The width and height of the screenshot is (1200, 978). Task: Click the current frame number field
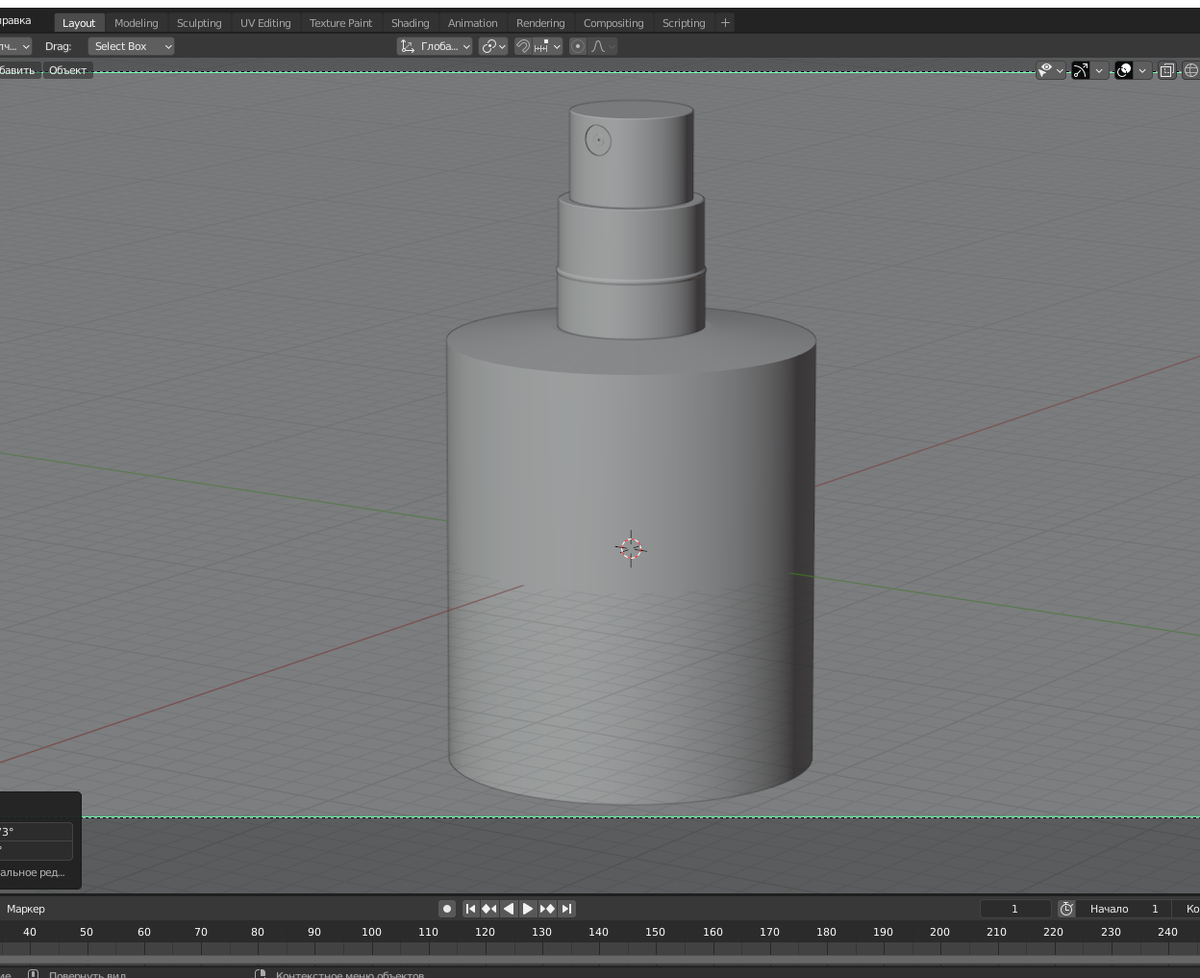click(1015, 909)
